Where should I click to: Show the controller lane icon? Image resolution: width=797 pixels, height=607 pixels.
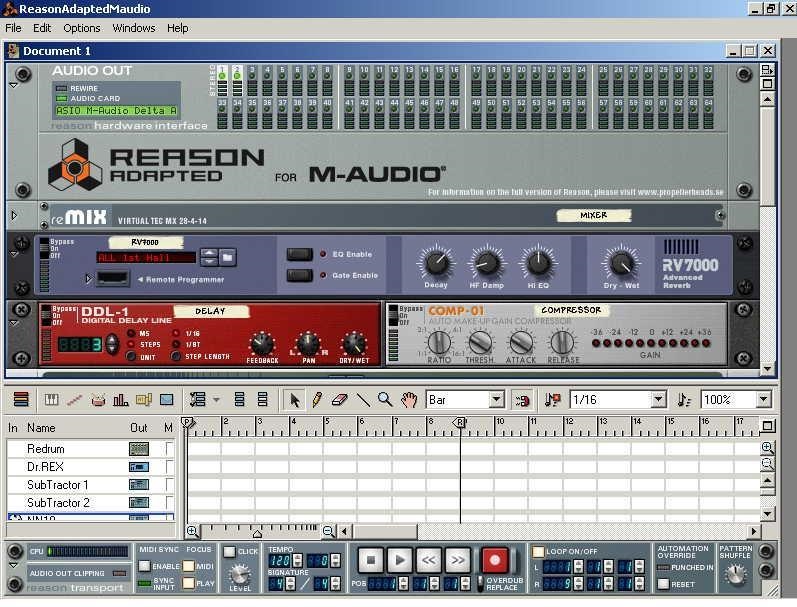click(x=167, y=400)
